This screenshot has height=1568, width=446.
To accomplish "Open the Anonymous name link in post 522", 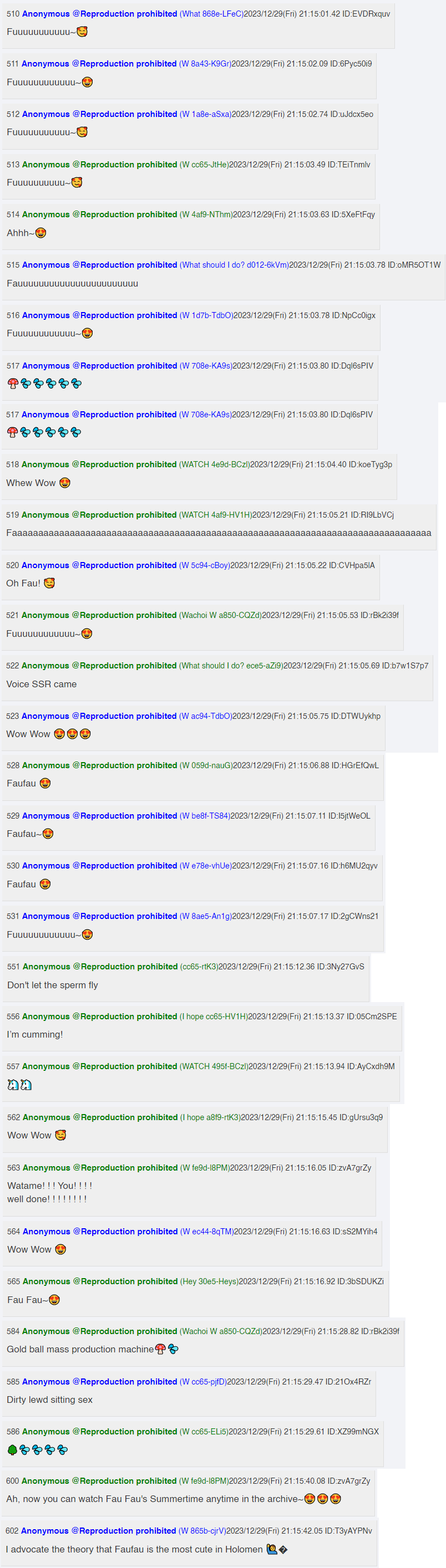I will click(x=45, y=665).
